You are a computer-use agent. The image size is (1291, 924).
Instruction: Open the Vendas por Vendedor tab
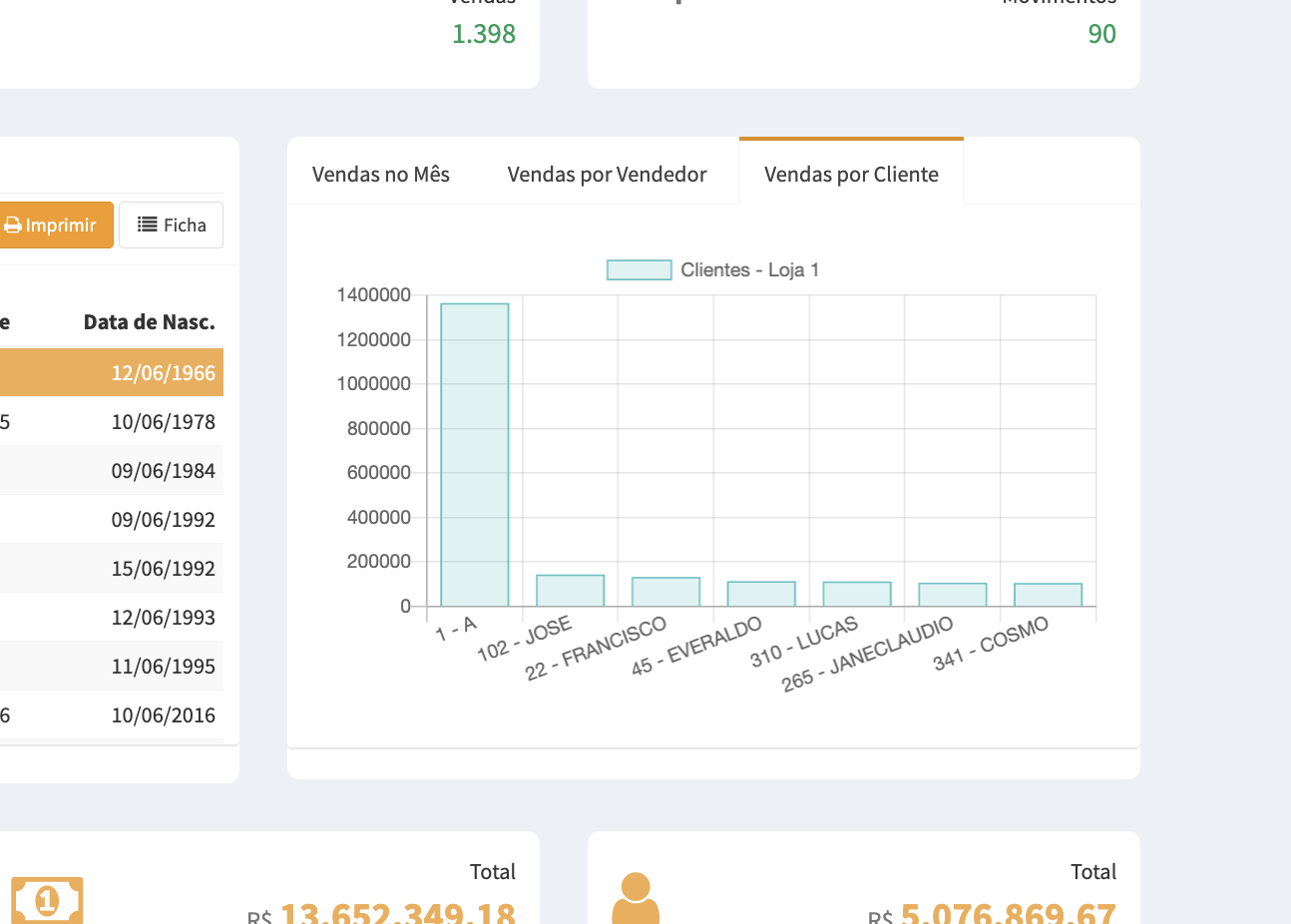[x=607, y=175]
